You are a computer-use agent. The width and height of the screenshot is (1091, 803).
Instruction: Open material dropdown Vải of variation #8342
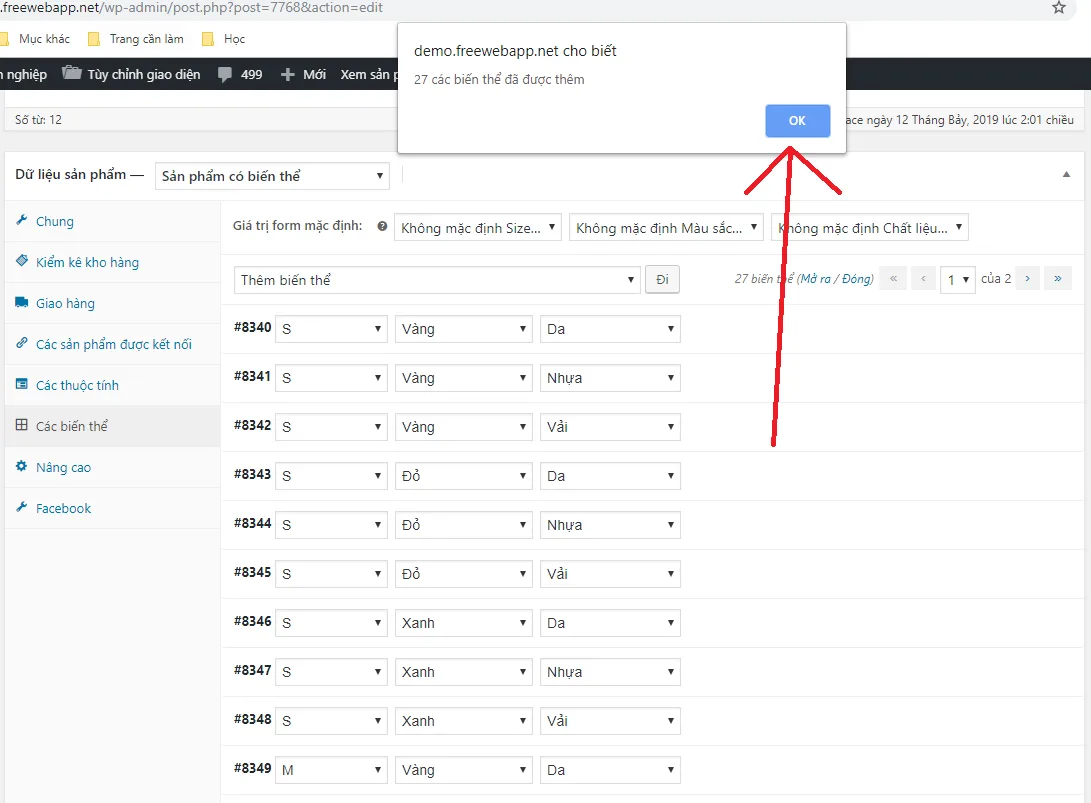[610, 427]
